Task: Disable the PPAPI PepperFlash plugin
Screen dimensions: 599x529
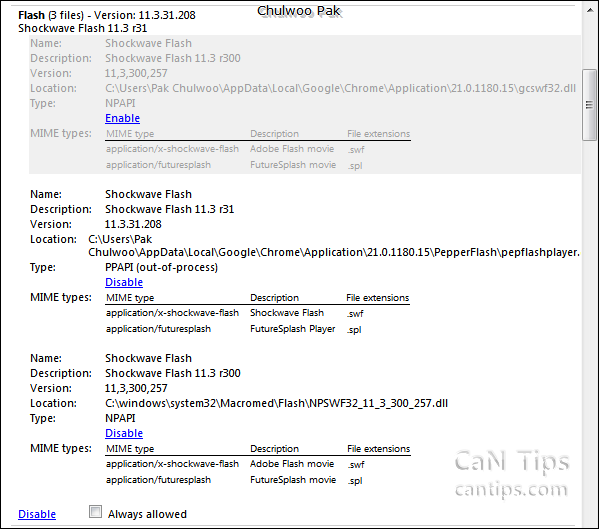Action: [x=124, y=282]
